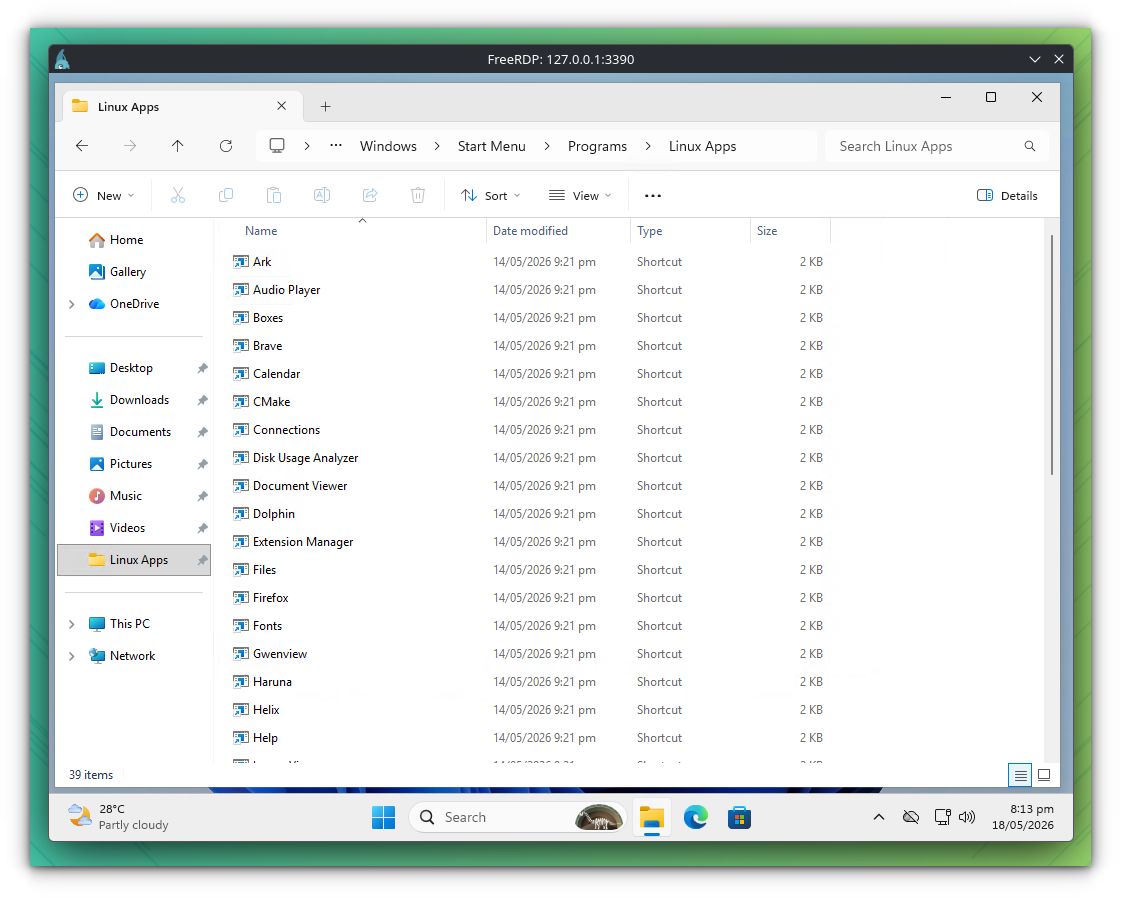Screen dimensions: 1121x898
Task: Open File Explorer in taskbar
Action: click(652, 817)
